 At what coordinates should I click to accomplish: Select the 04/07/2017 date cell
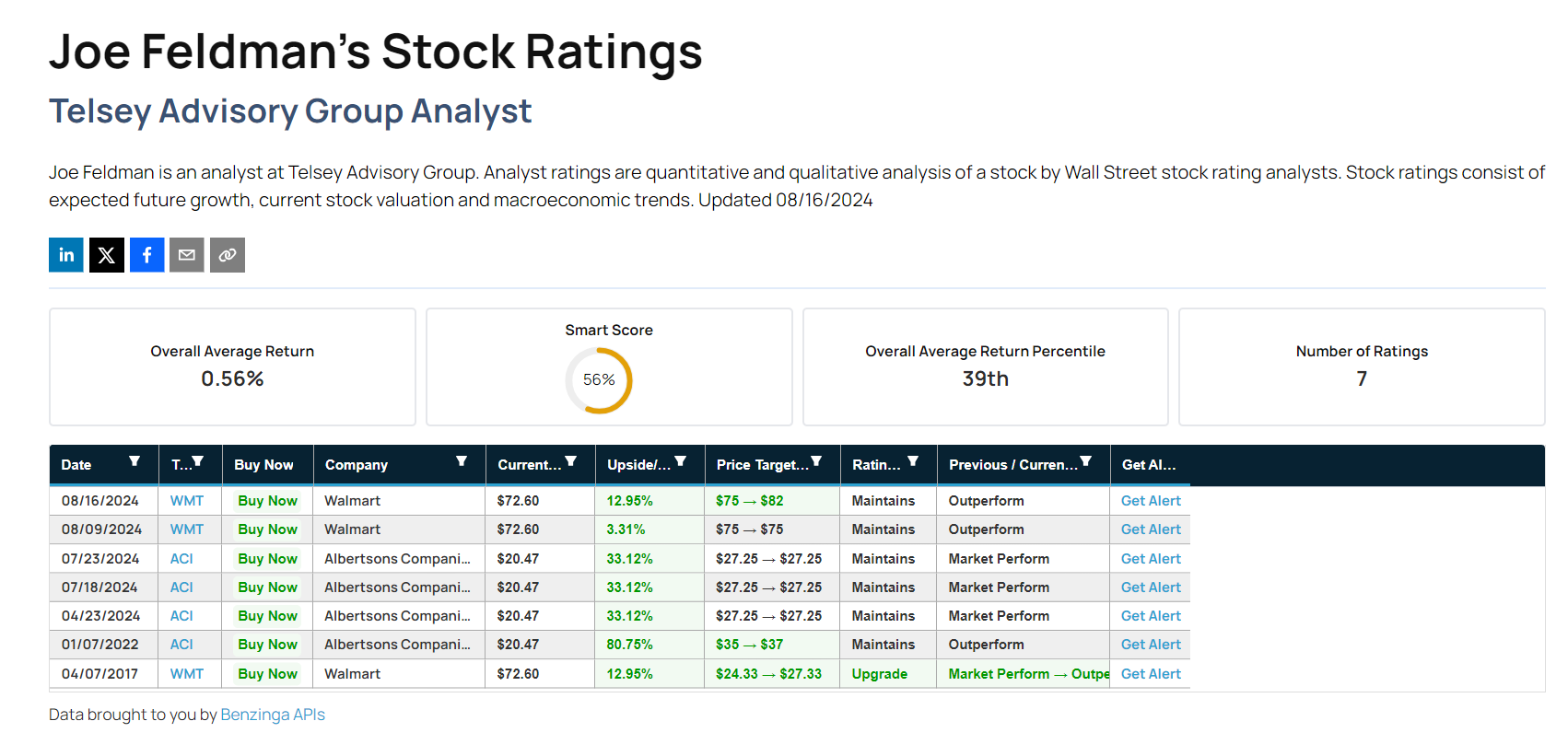[103, 674]
